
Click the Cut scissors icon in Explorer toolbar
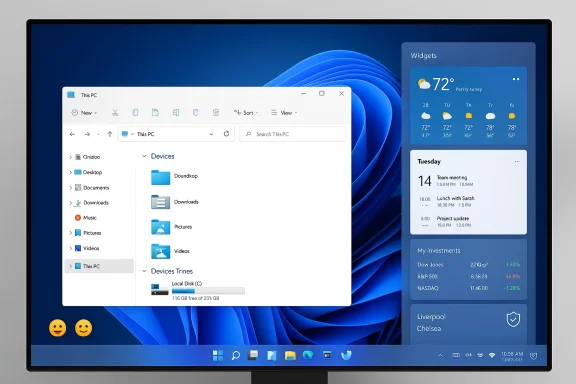point(115,112)
